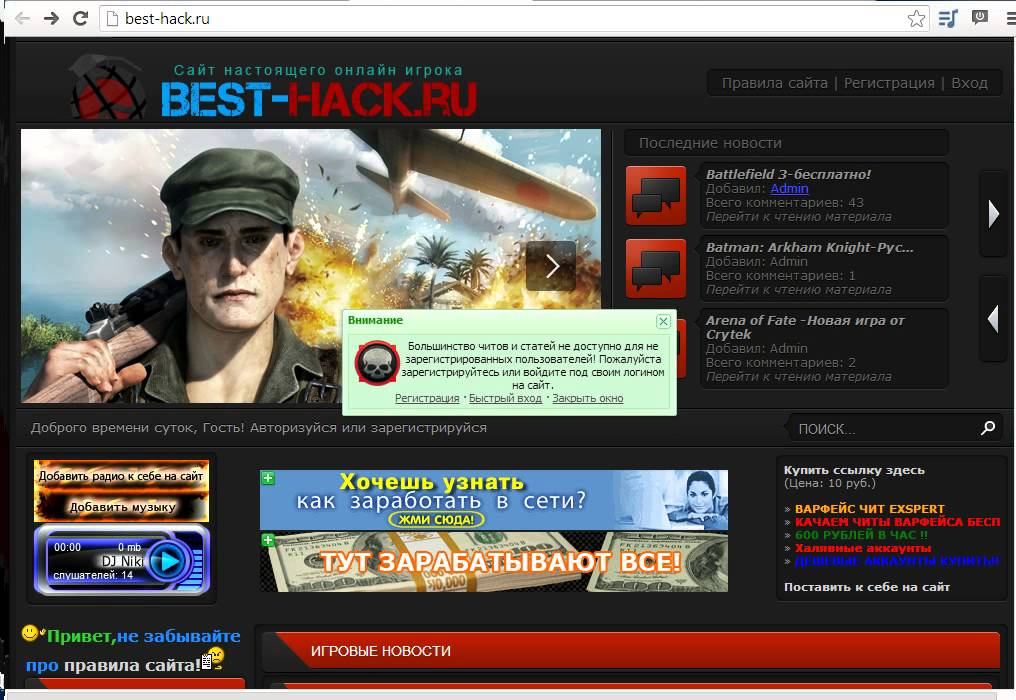
Task: Play the DJ Niki radio stream
Action: tap(170, 561)
